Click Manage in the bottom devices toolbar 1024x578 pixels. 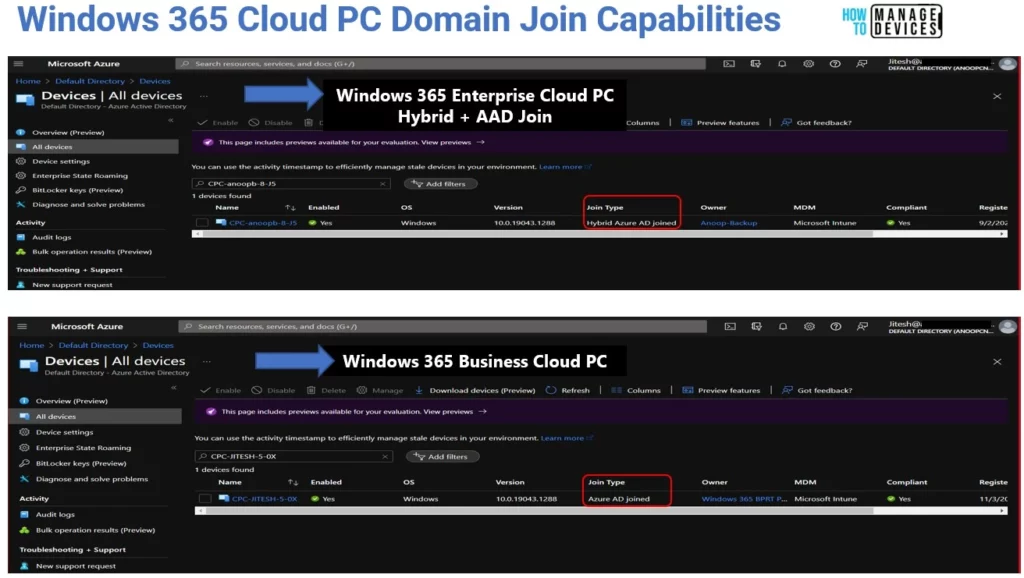point(380,391)
